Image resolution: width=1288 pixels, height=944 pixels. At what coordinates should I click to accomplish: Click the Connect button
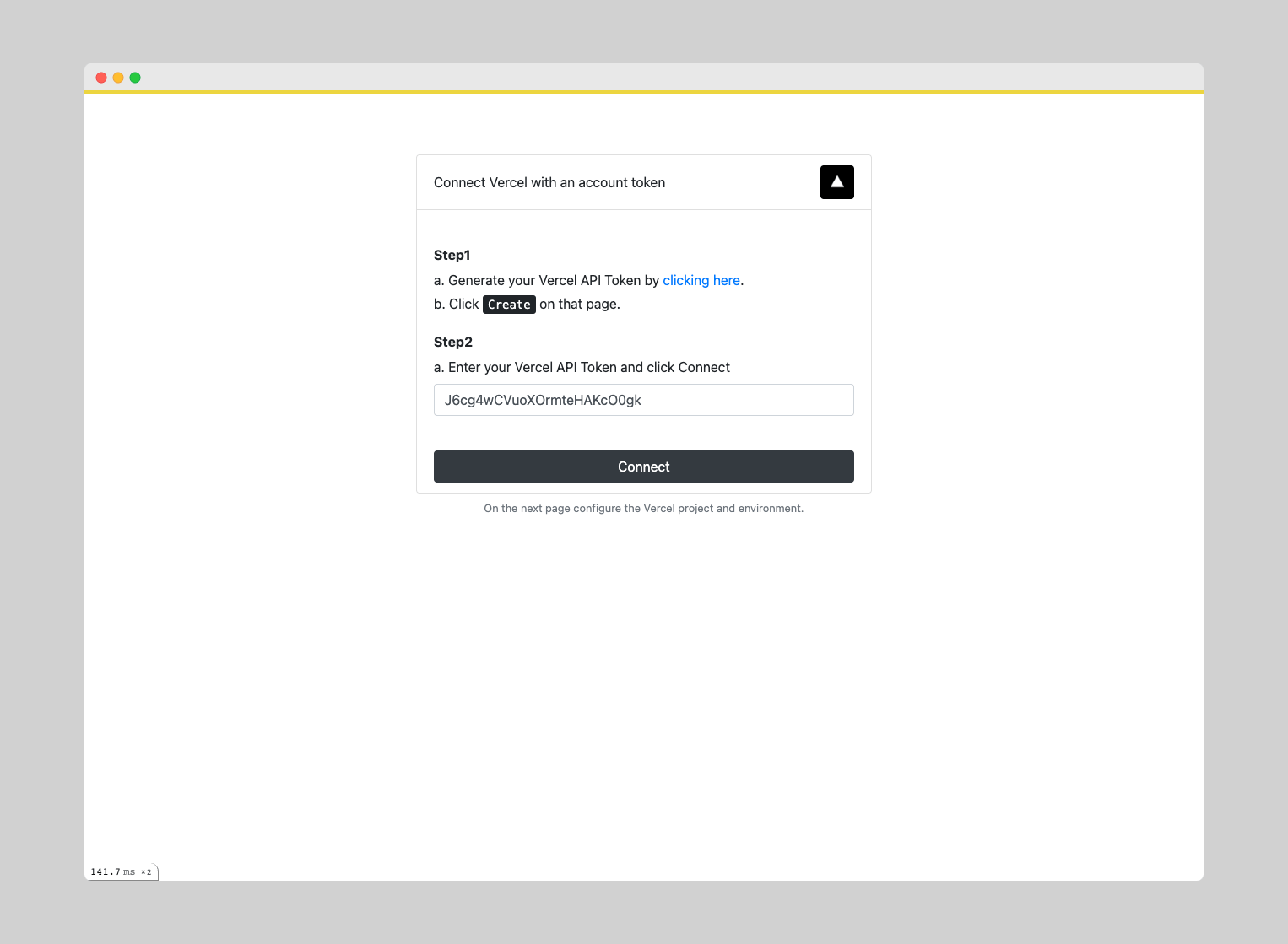click(x=644, y=467)
